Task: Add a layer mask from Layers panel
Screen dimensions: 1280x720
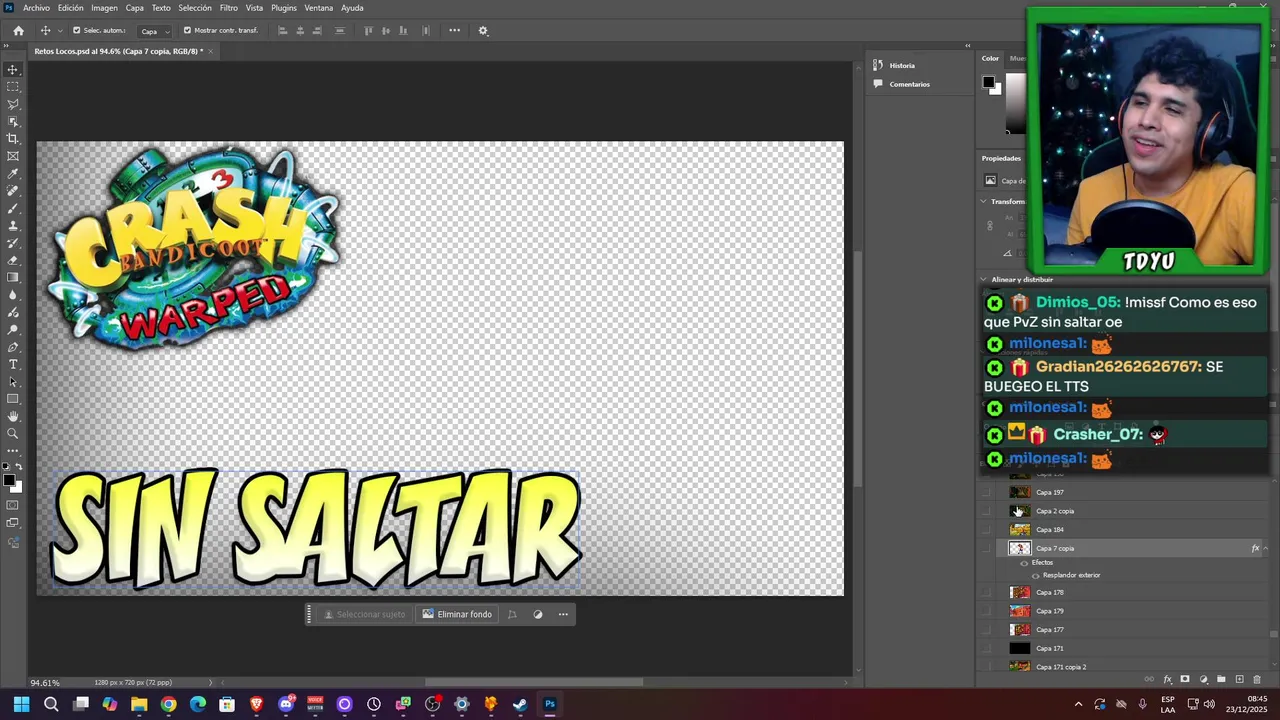Action: pos(1185,679)
